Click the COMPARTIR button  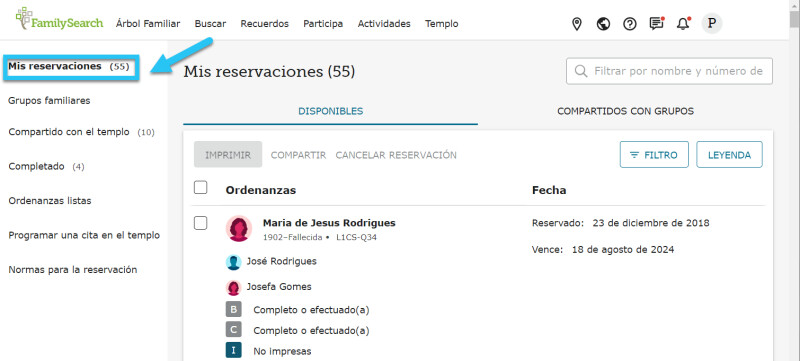(298, 155)
